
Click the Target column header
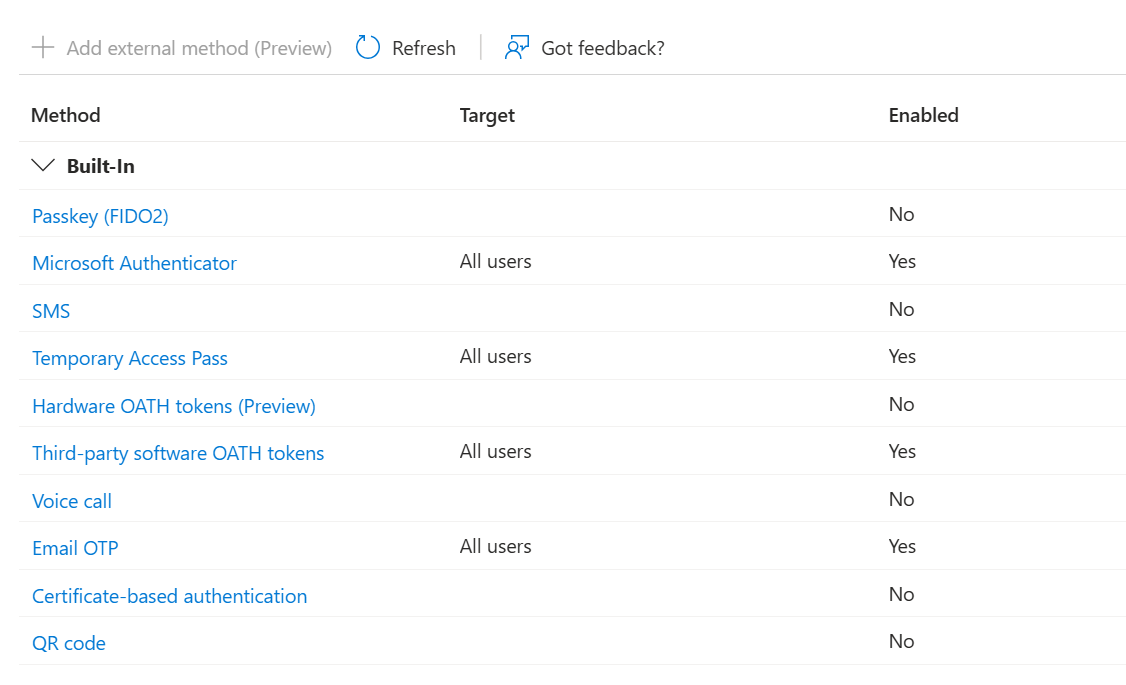(x=487, y=115)
